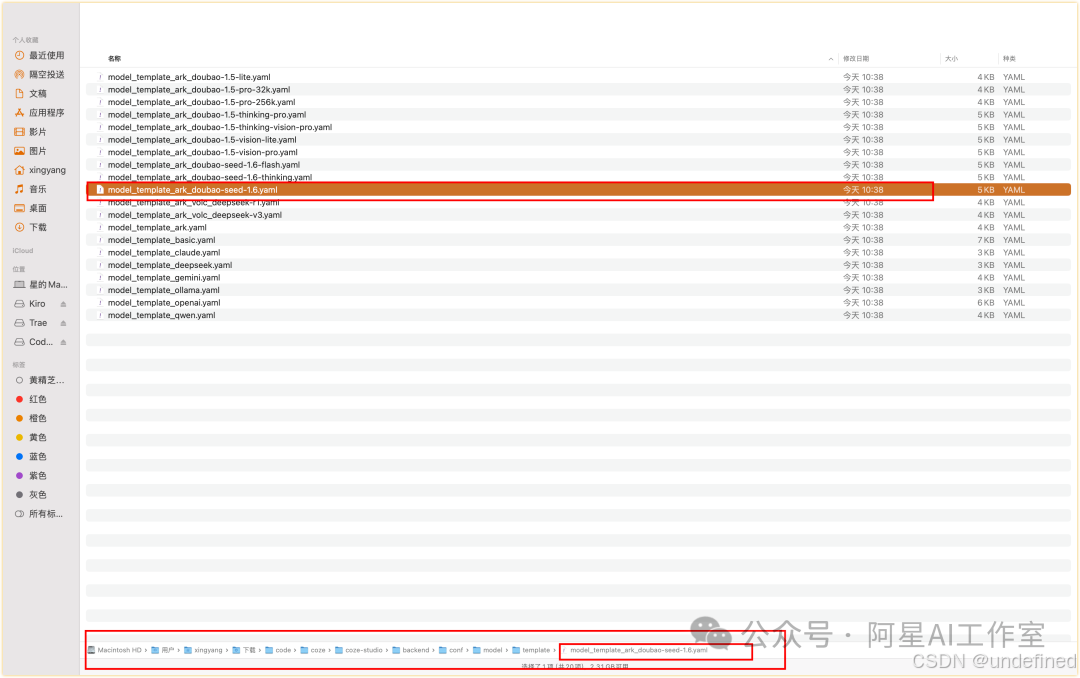Screen dimensions: 1080x678
Task: Eject the Cod... volume
Action: click(63, 342)
